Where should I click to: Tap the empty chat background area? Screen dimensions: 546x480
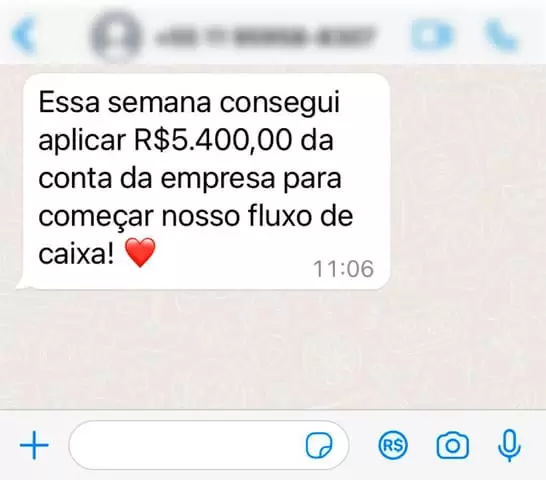(x=273, y=348)
